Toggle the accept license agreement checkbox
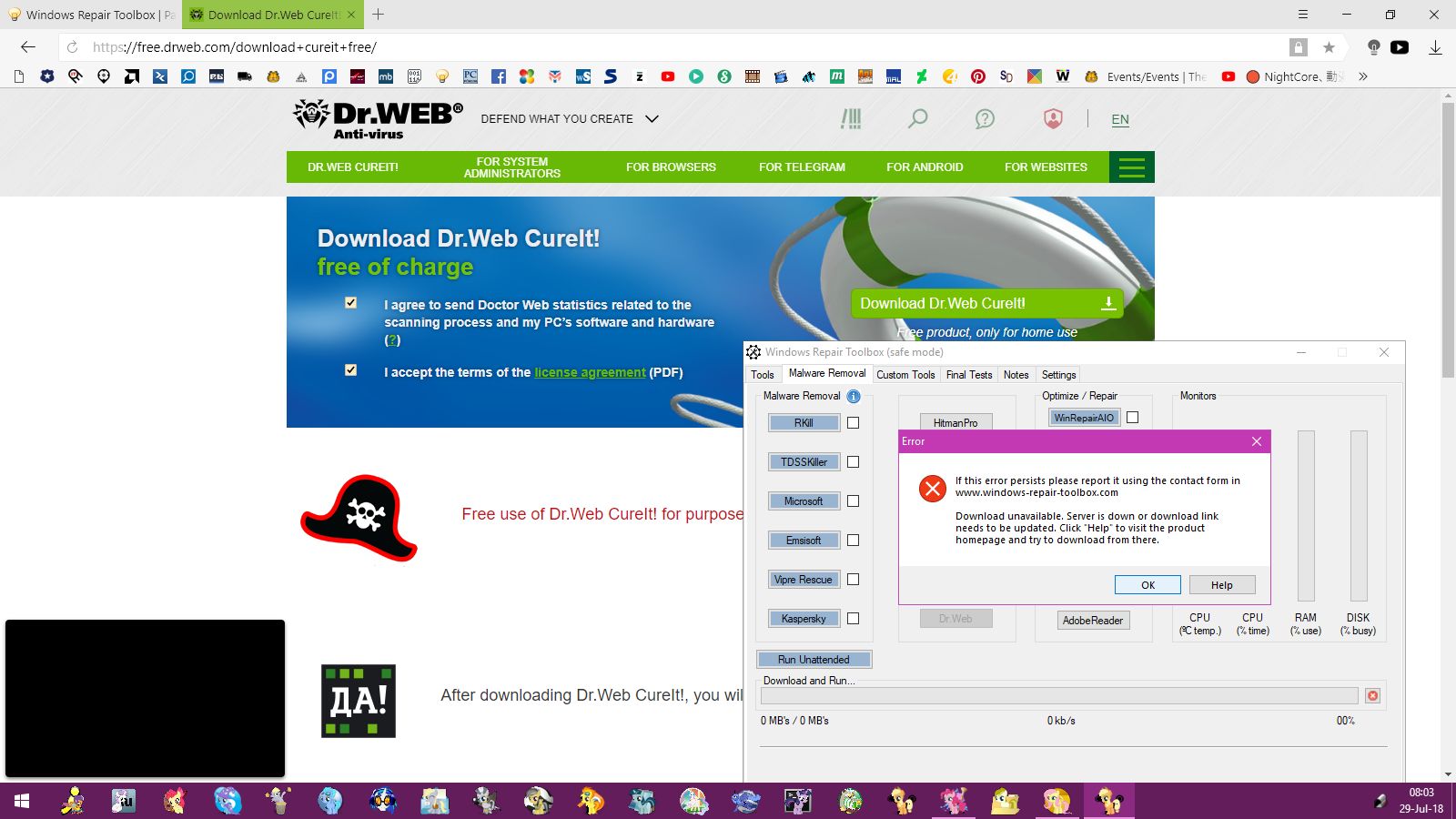Viewport: 1456px width, 819px height. pyautogui.click(x=350, y=370)
